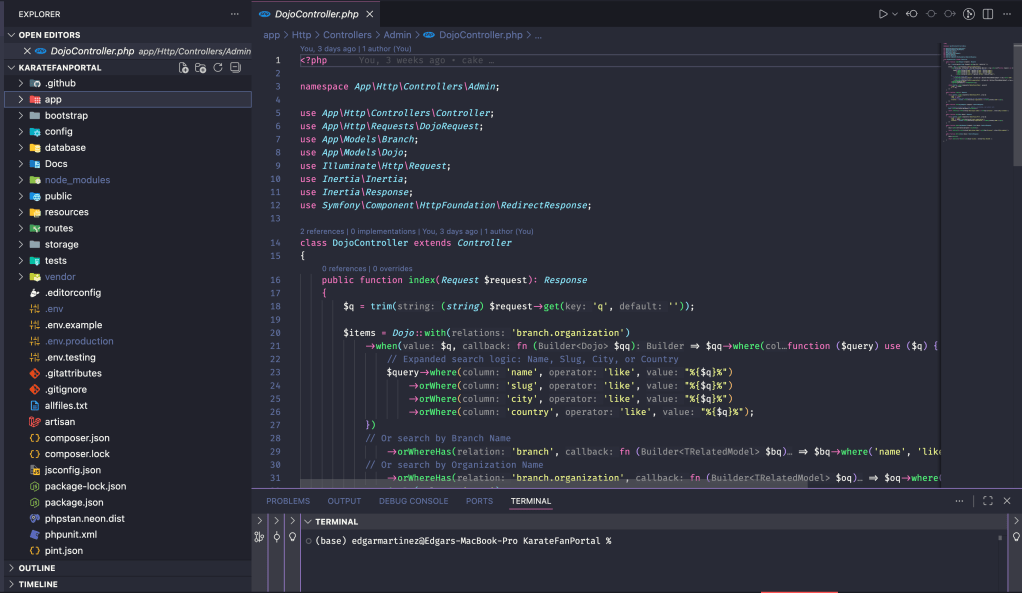Click the Run PHP file play button
Image resolution: width=1022 pixels, height=593 pixels.
883,14
